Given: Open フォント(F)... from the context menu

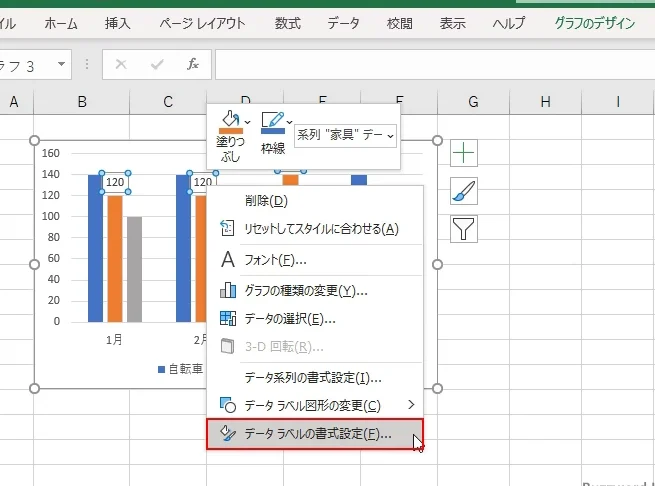Looking at the screenshot, I should coord(315,260).
